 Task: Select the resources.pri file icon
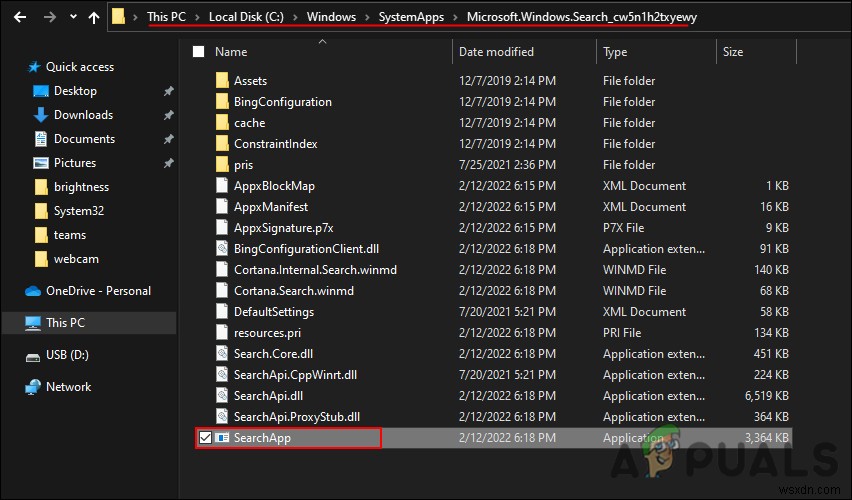tap(222, 332)
